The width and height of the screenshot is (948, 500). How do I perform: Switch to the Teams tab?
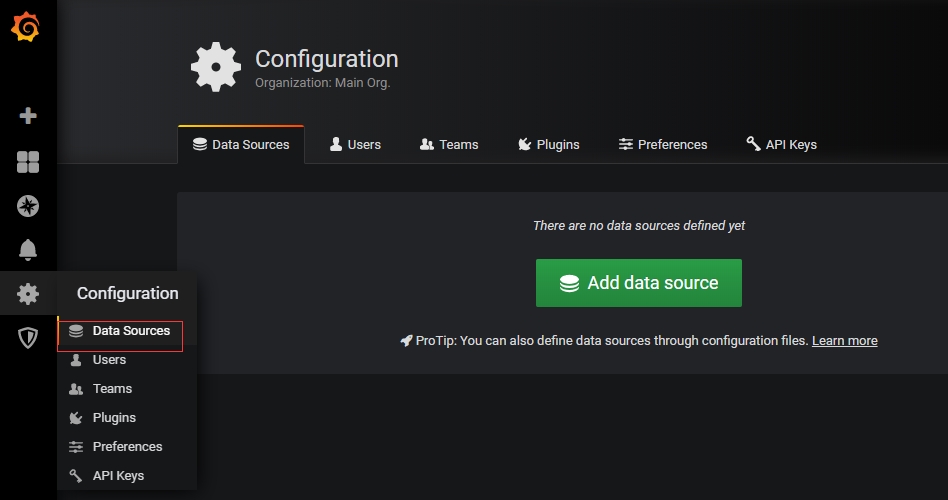click(x=449, y=145)
